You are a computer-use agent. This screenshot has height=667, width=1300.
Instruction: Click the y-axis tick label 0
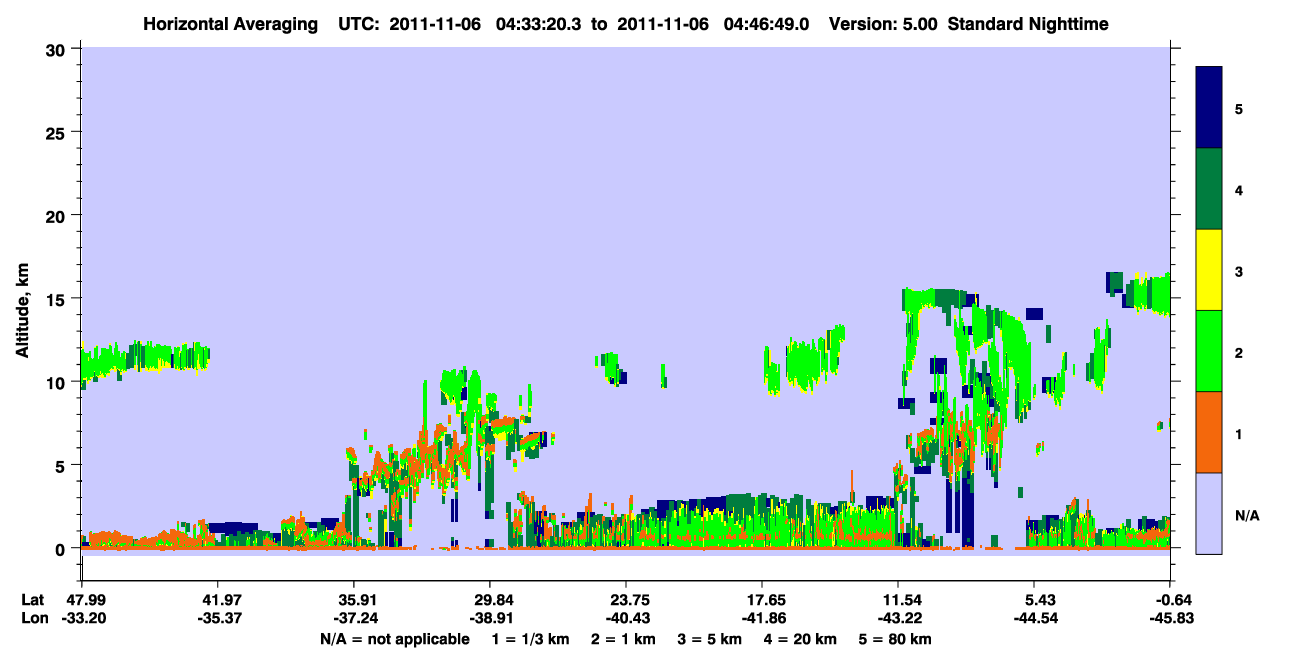pos(62,549)
